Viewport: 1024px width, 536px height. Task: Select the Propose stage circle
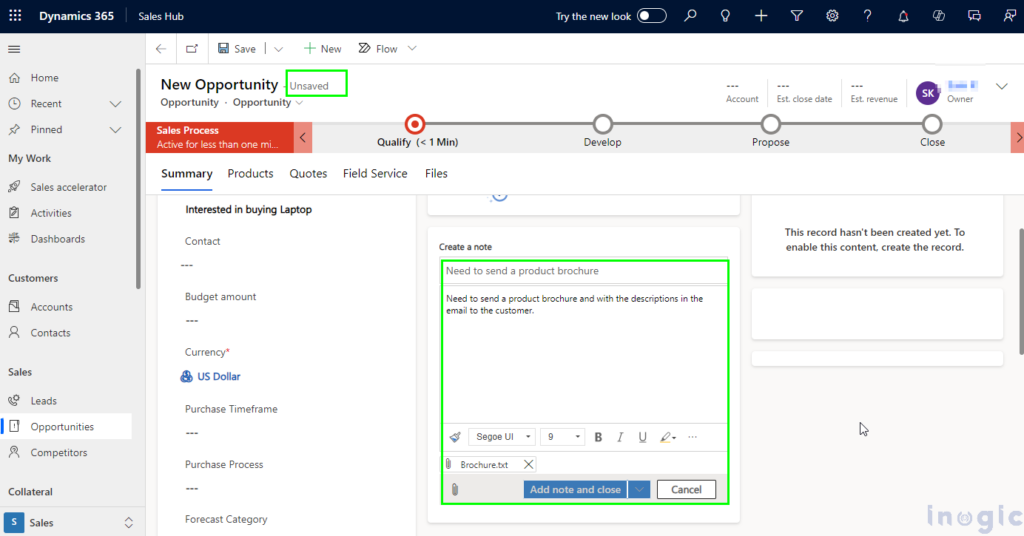[x=771, y=124]
